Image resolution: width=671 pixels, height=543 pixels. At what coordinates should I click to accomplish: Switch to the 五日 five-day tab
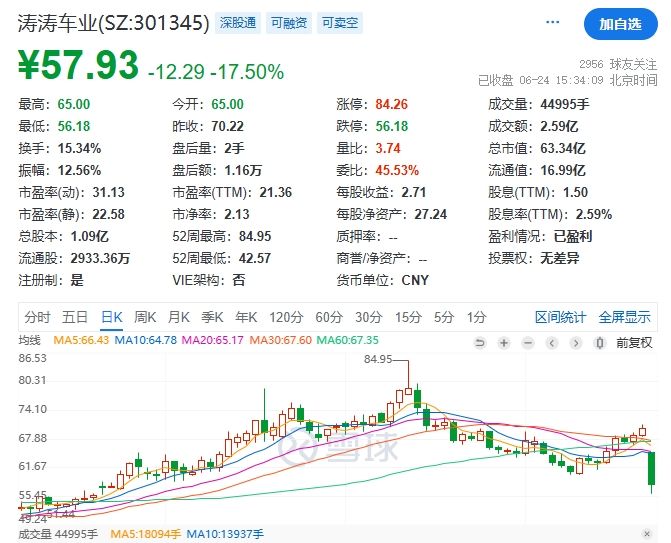tap(75, 317)
